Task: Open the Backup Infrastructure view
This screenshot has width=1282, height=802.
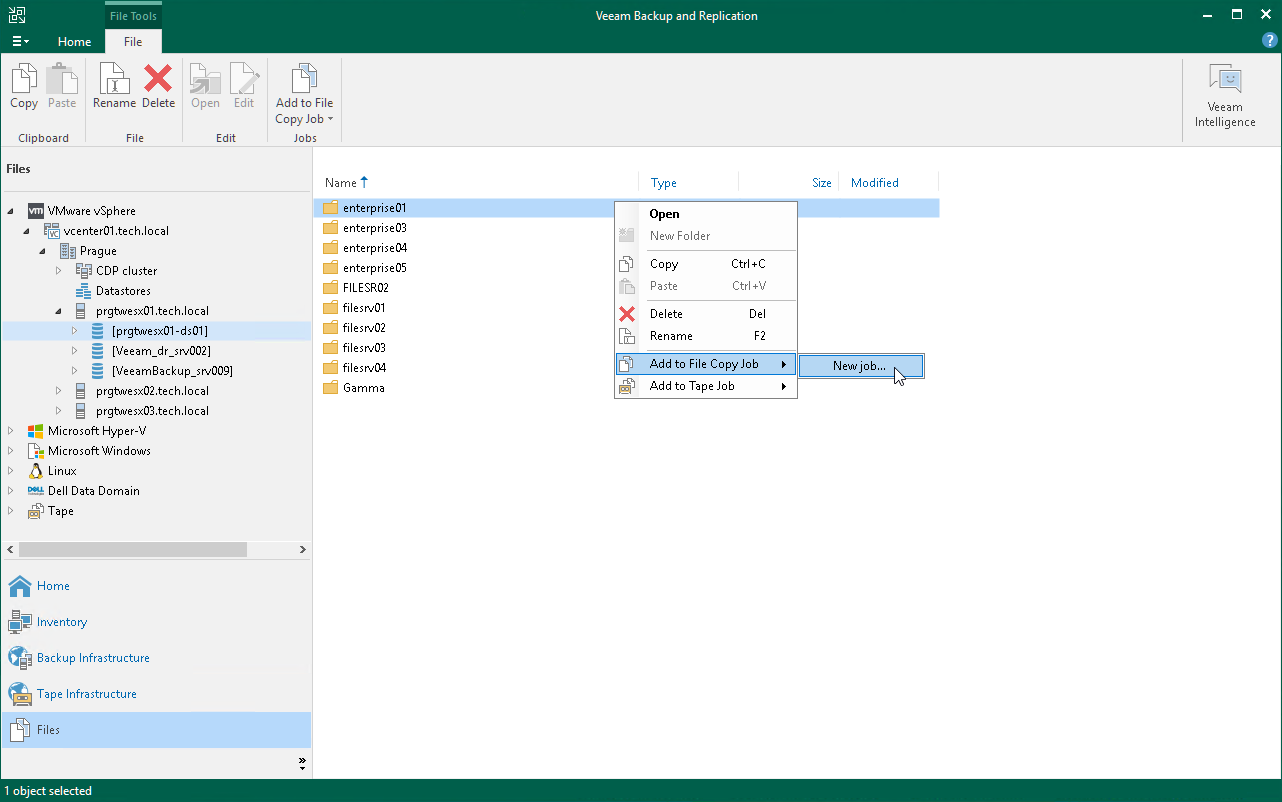Action: pyautogui.click(x=156, y=658)
